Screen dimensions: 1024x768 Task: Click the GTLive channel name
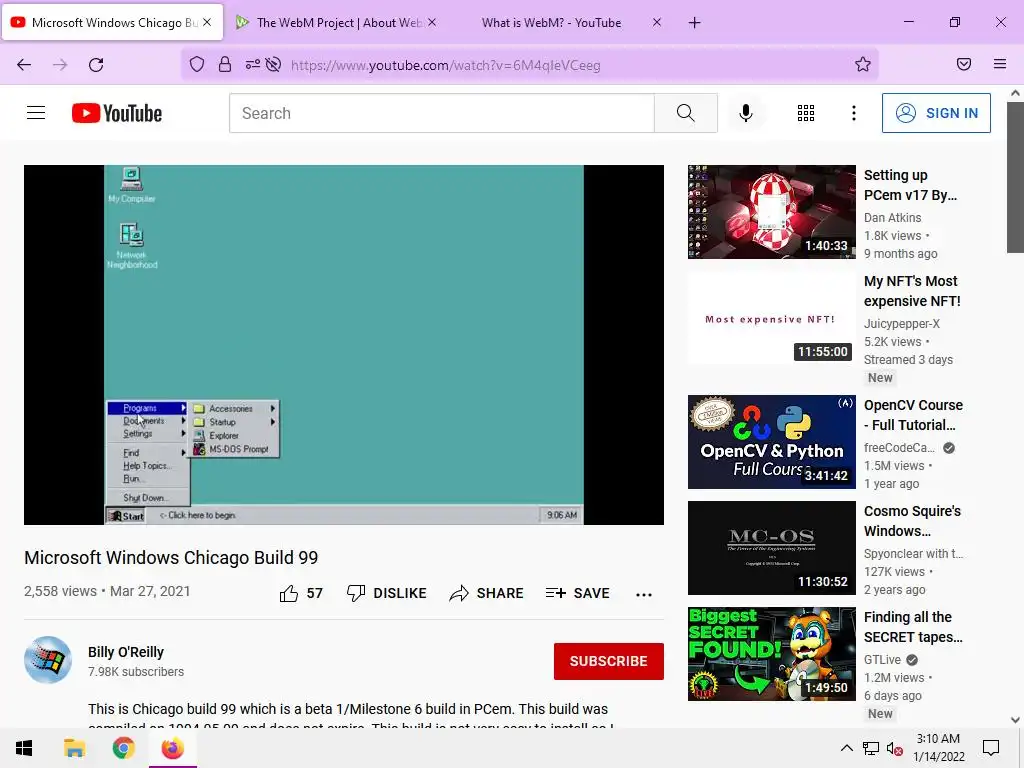(882, 660)
